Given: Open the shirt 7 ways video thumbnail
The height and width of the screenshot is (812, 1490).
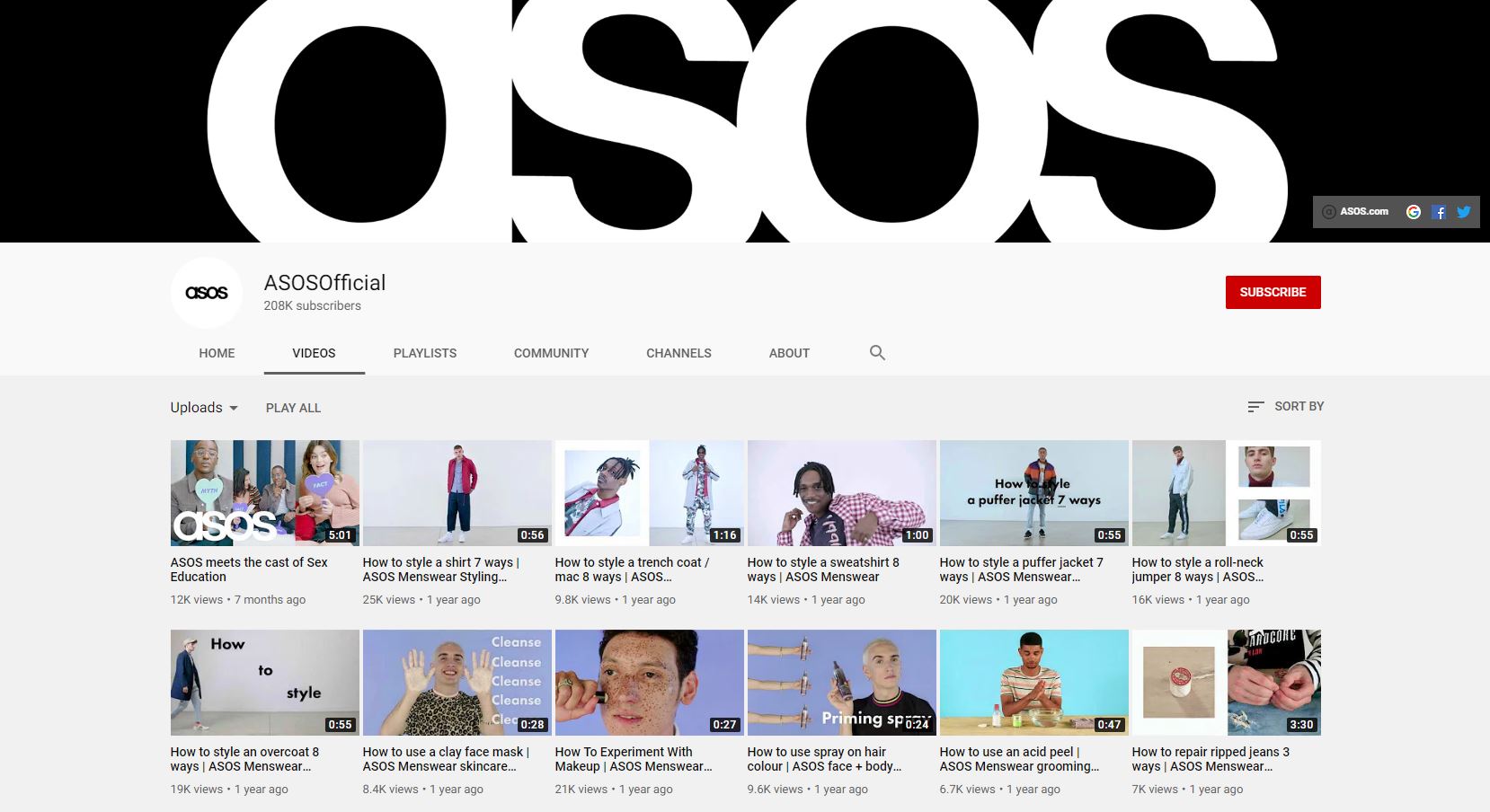Looking at the screenshot, I should coord(457,493).
